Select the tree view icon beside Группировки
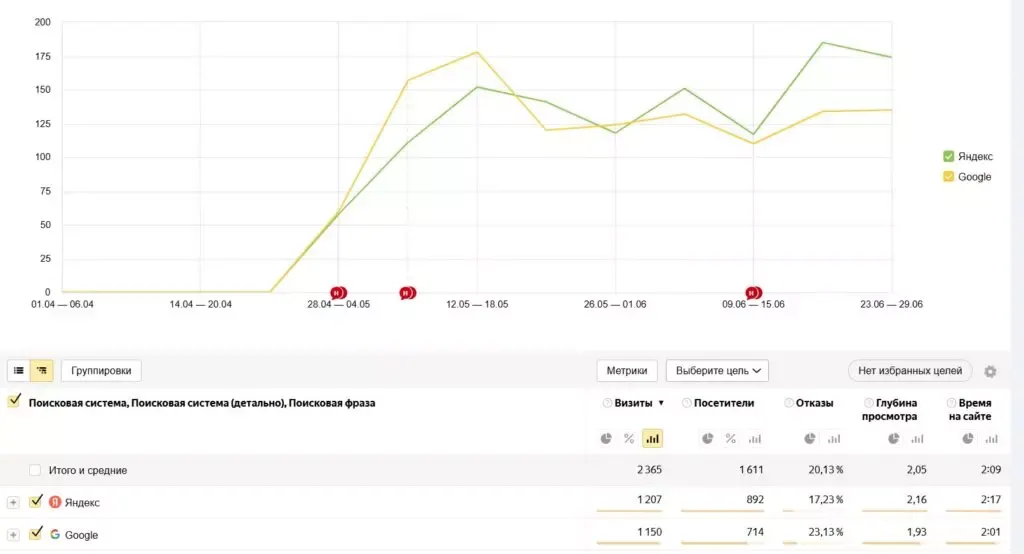This screenshot has width=1024, height=554. coord(42,370)
